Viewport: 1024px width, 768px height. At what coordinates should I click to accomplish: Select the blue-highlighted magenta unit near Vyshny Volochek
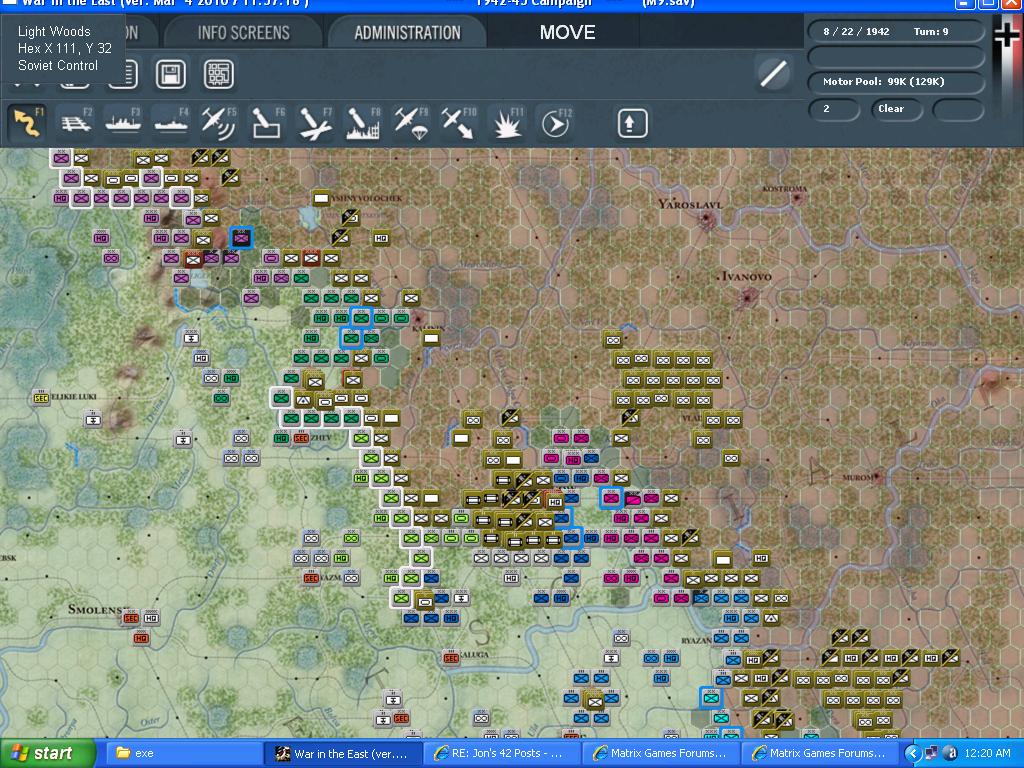pos(241,238)
